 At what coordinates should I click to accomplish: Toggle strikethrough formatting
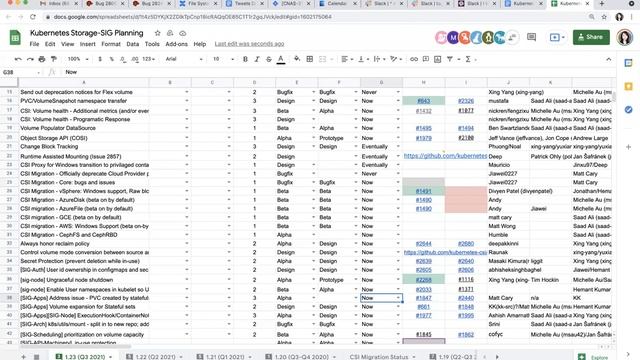269,59
